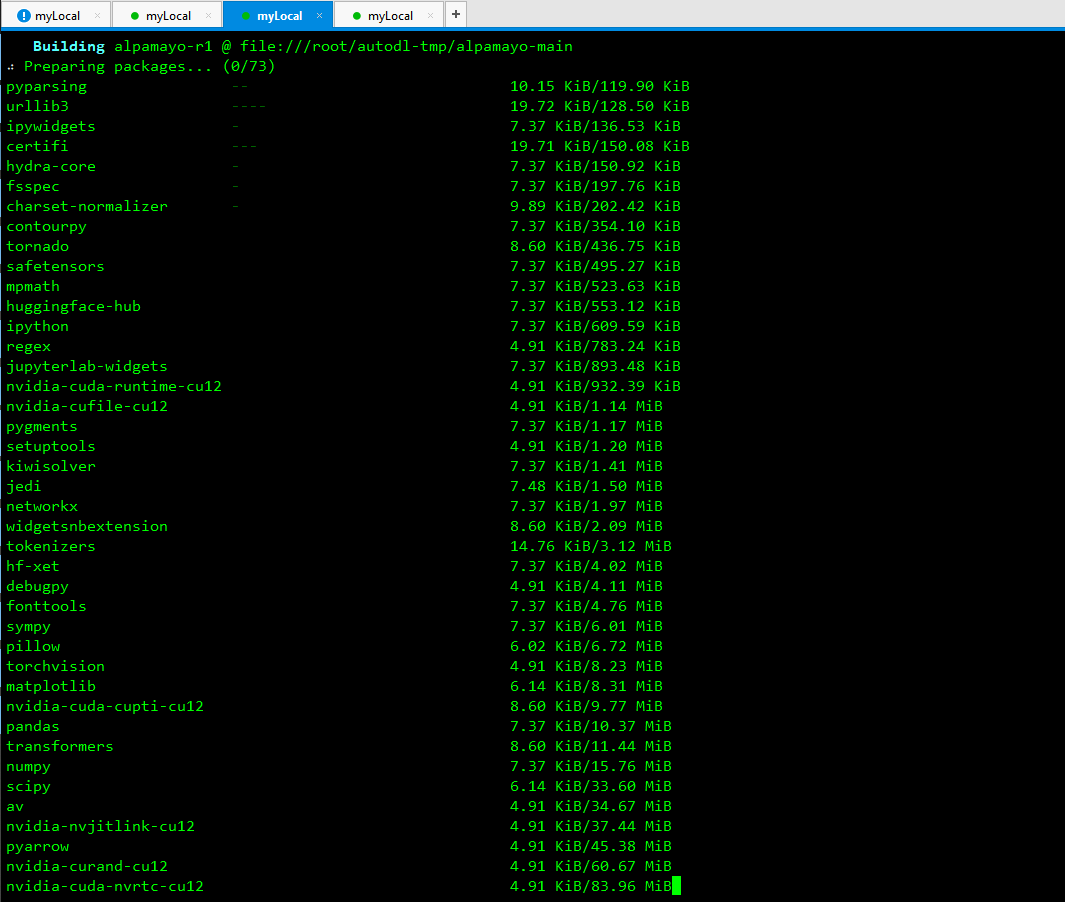The image size is (1065, 902).
Task: Click the contourpy package name
Action: pos(46,226)
